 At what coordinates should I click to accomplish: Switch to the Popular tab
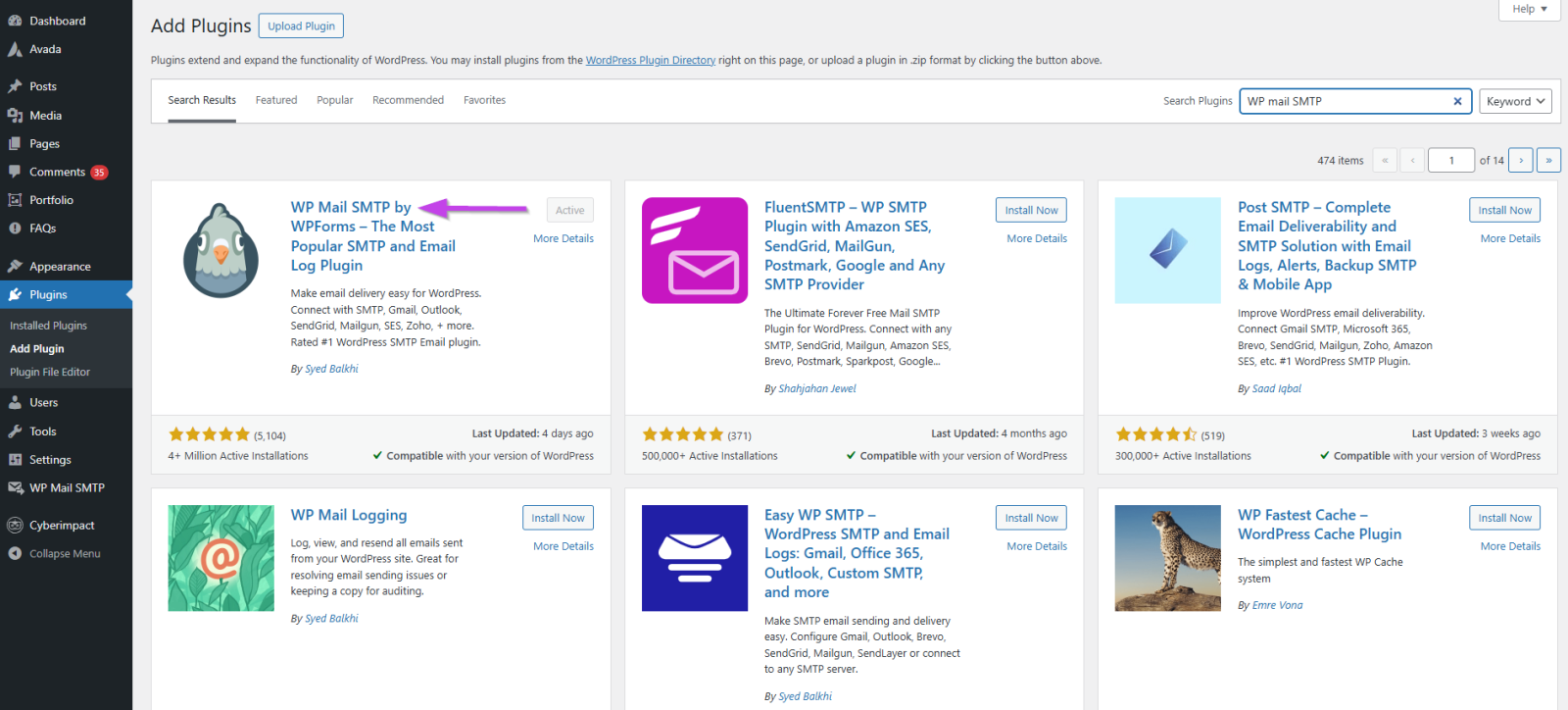334,100
